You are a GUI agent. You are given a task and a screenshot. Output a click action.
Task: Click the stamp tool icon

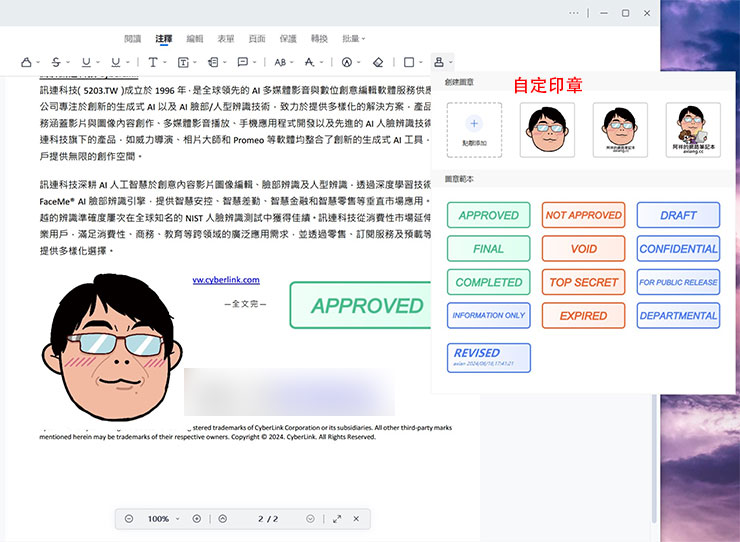coord(439,62)
